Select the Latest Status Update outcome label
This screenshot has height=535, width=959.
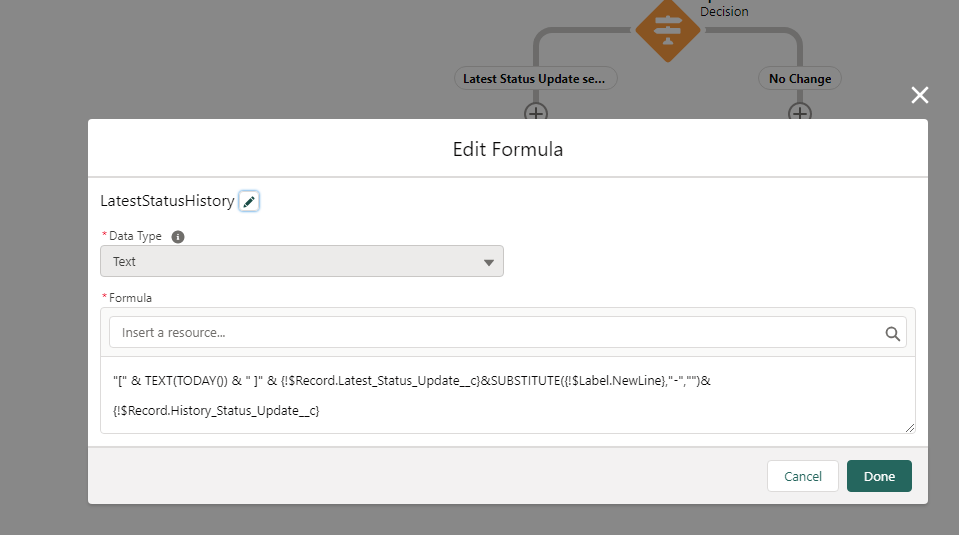[x=536, y=79]
